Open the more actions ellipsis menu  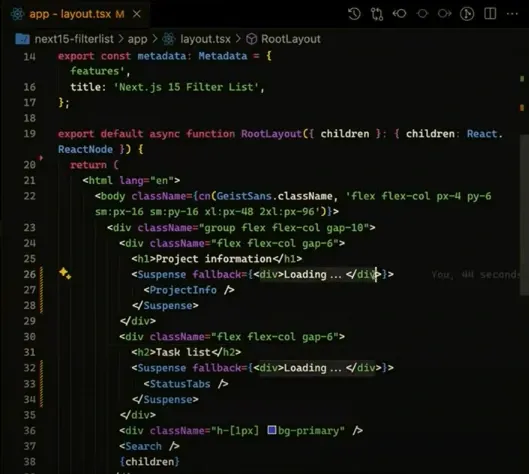click(512, 14)
